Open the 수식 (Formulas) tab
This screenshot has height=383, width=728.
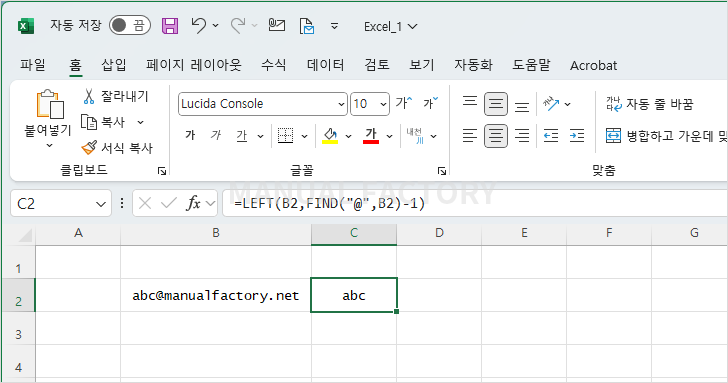[273, 65]
